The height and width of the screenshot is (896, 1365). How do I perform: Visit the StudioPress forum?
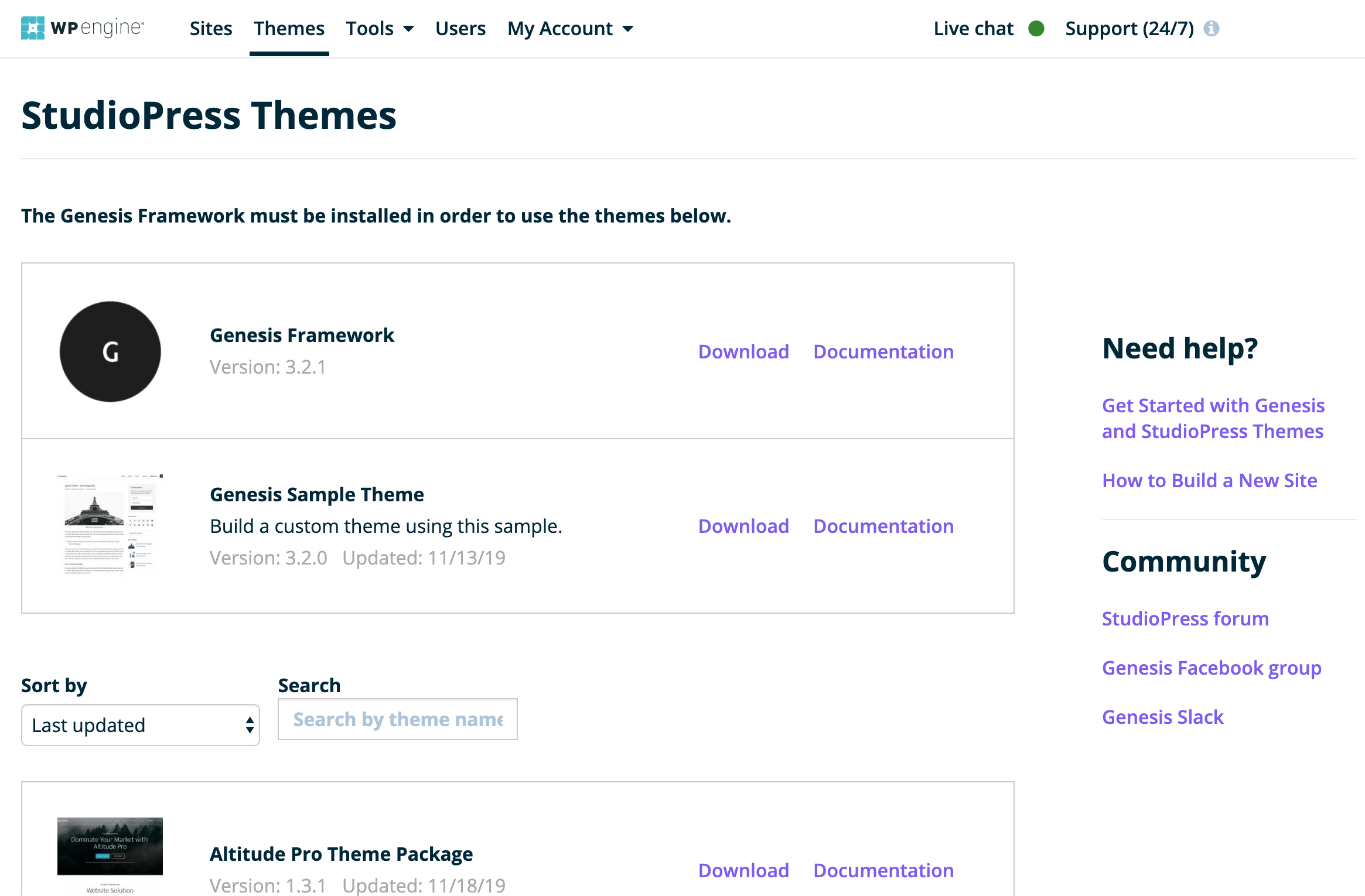tap(1185, 618)
